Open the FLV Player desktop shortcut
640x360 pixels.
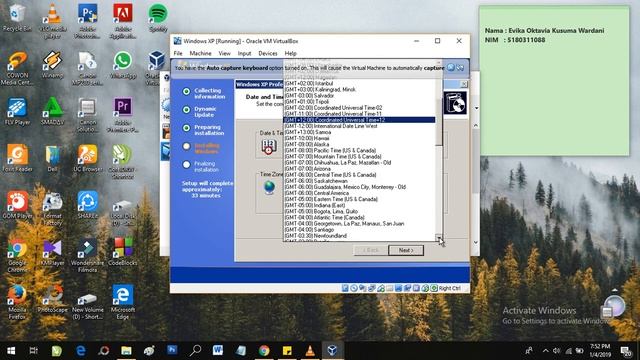[17, 112]
